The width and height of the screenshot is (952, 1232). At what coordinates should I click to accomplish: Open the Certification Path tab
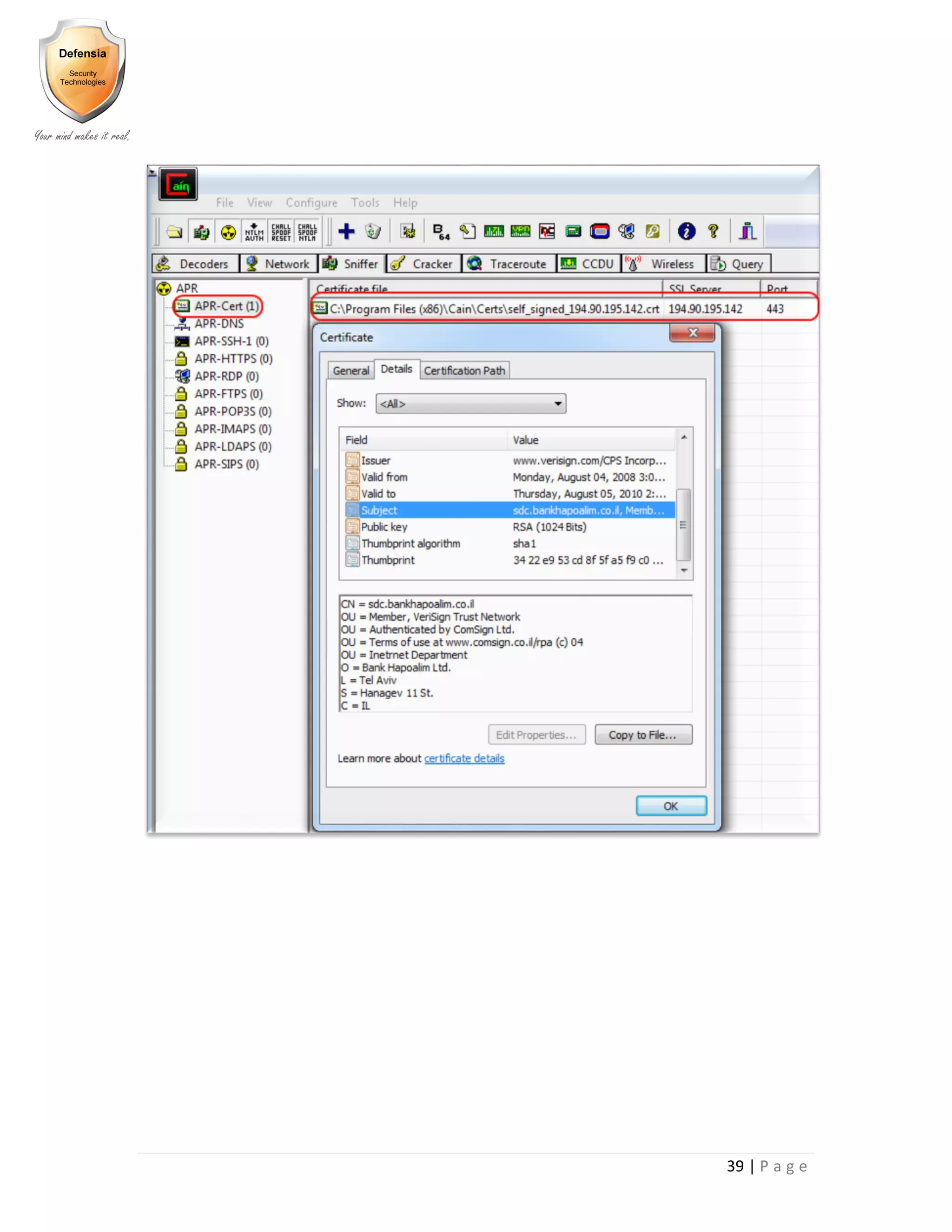pyautogui.click(x=464, y=370)
